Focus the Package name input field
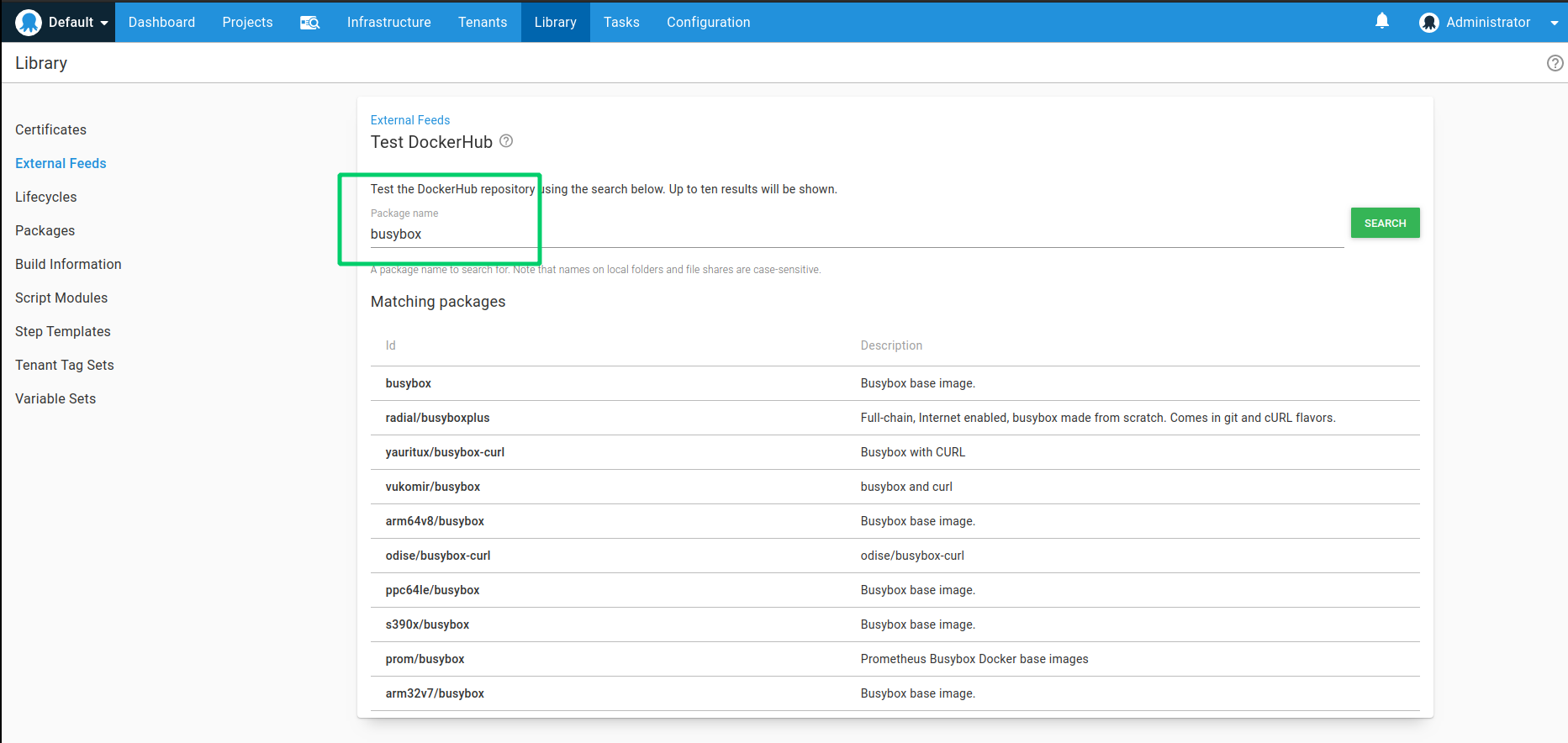The image size is (1568, 743). [857, 234]
